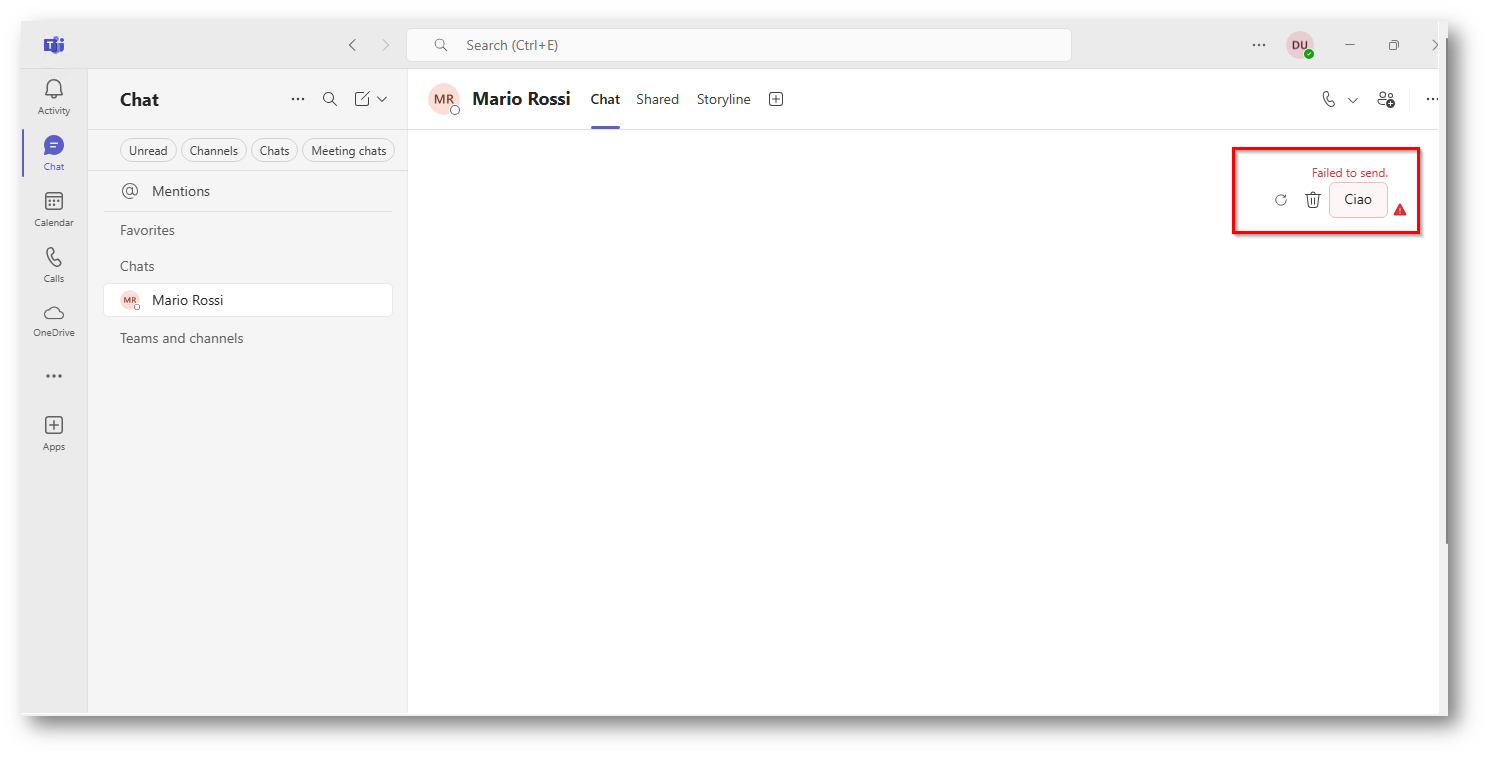Open Mentions
The width and height of the screenshot is (1490, 758).
pos(248,191)
